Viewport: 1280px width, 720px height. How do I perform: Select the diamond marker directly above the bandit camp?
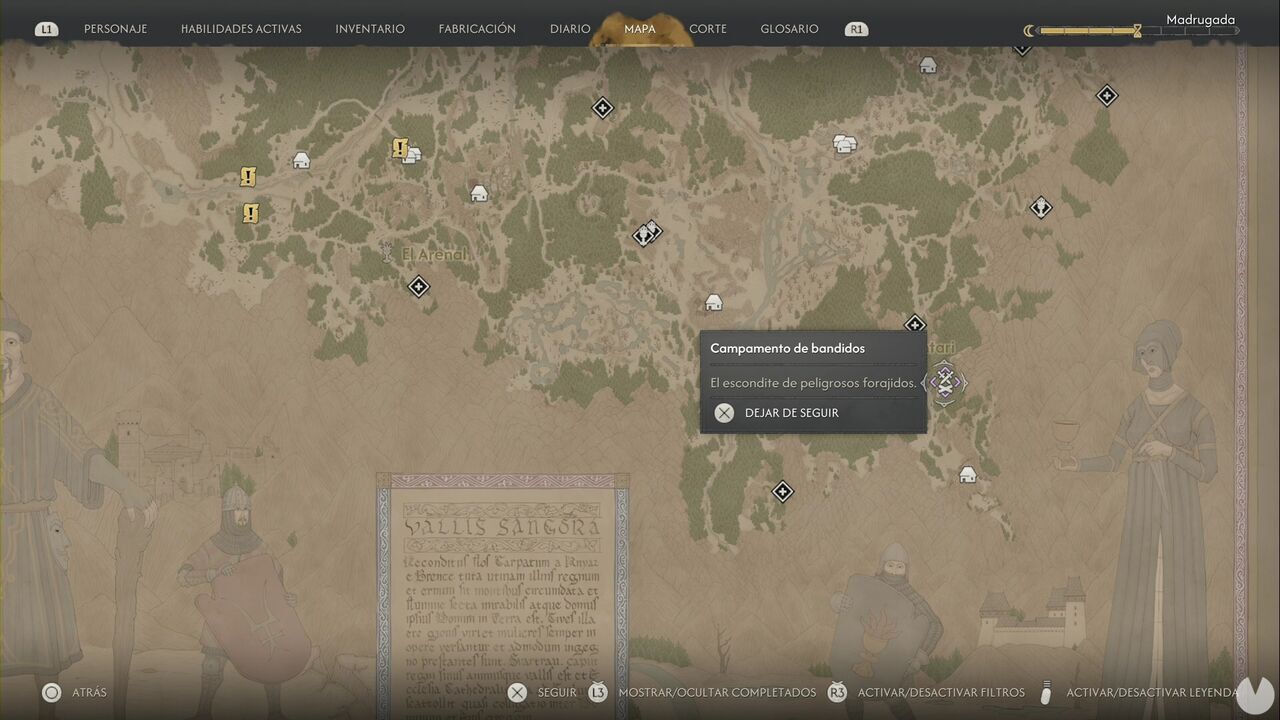pyautogui.click(x=914, y=324)
